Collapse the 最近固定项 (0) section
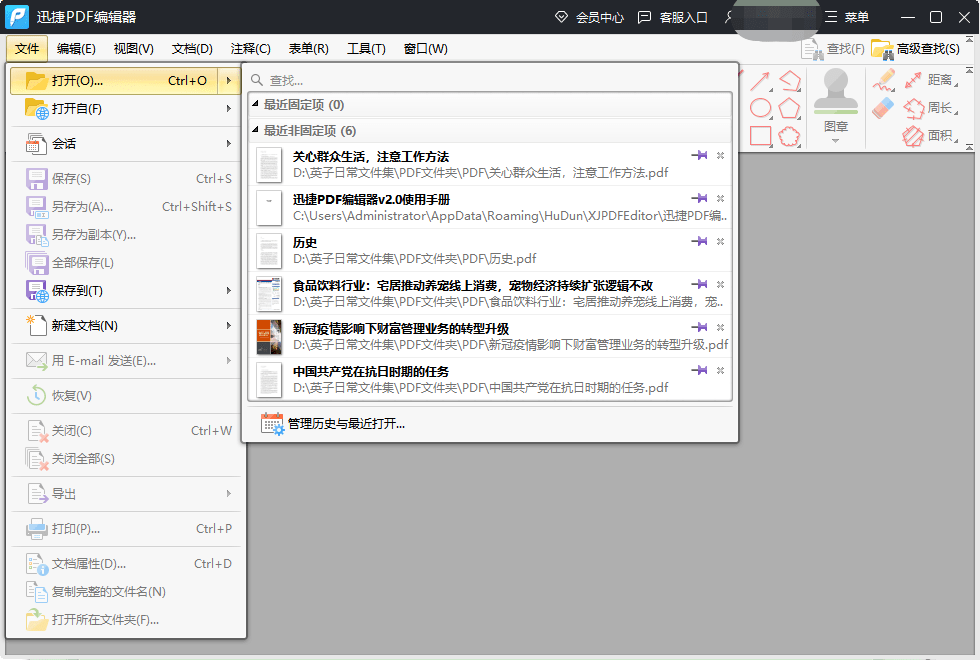The width and height of the screenshot is (980, 660). tap(255, 104)
